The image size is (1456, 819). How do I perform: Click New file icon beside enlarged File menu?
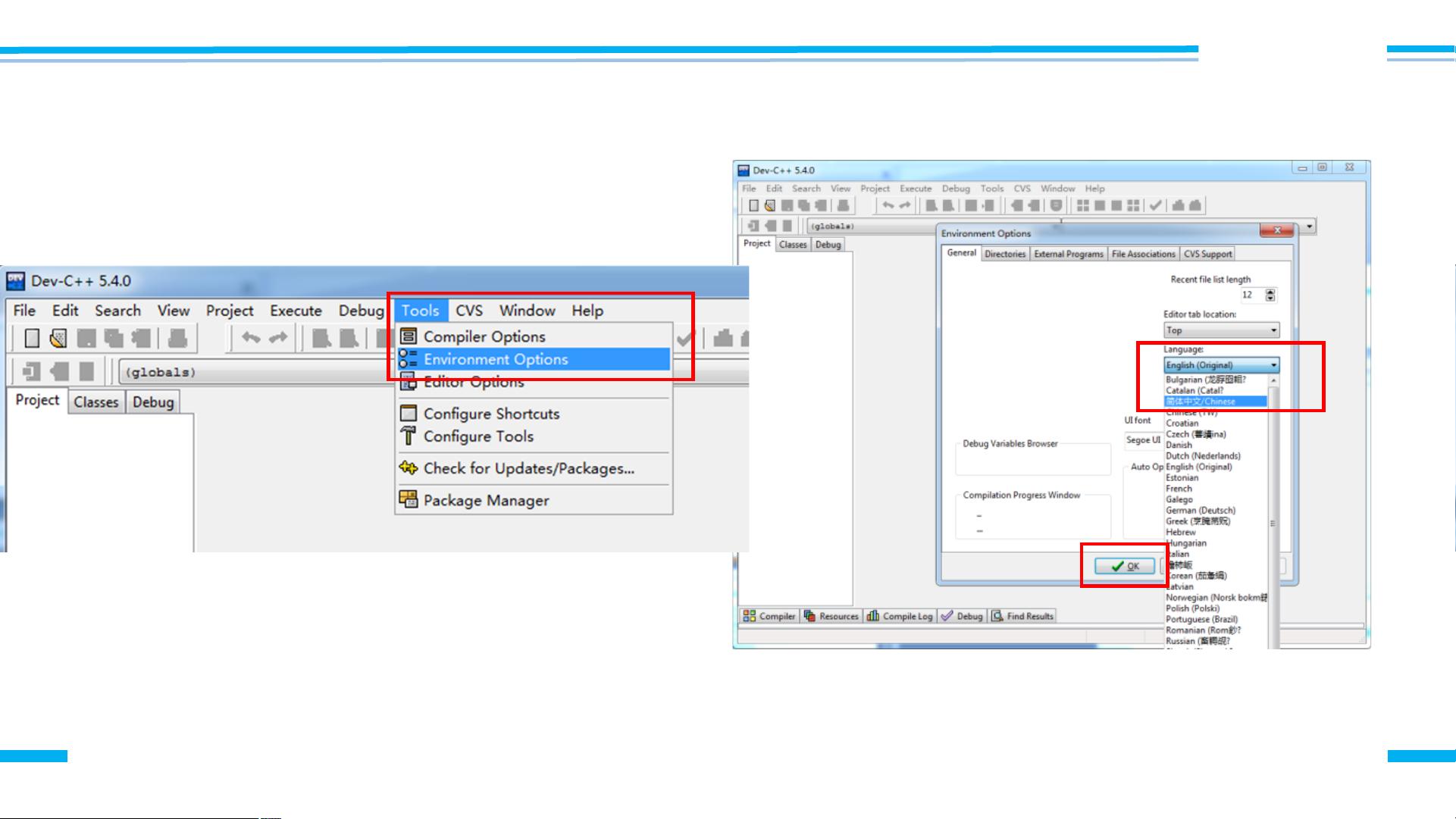[x=32, y=338]
